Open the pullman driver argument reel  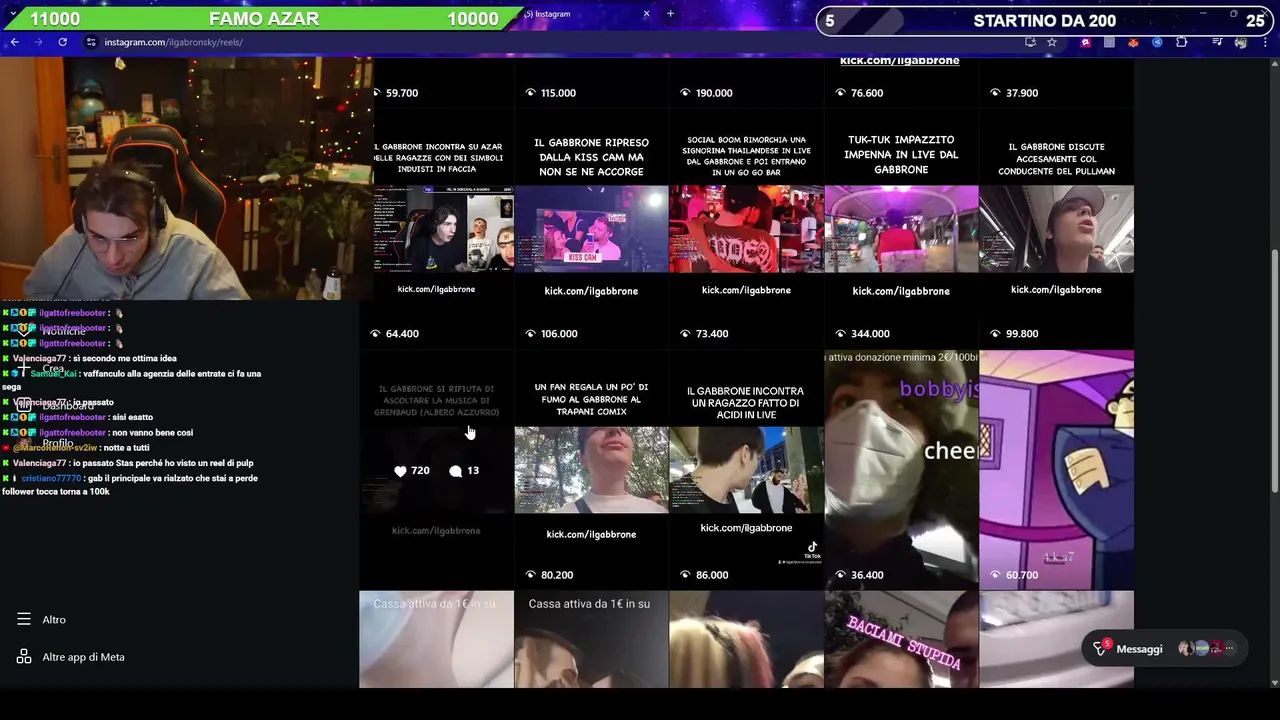[1056, 229]
